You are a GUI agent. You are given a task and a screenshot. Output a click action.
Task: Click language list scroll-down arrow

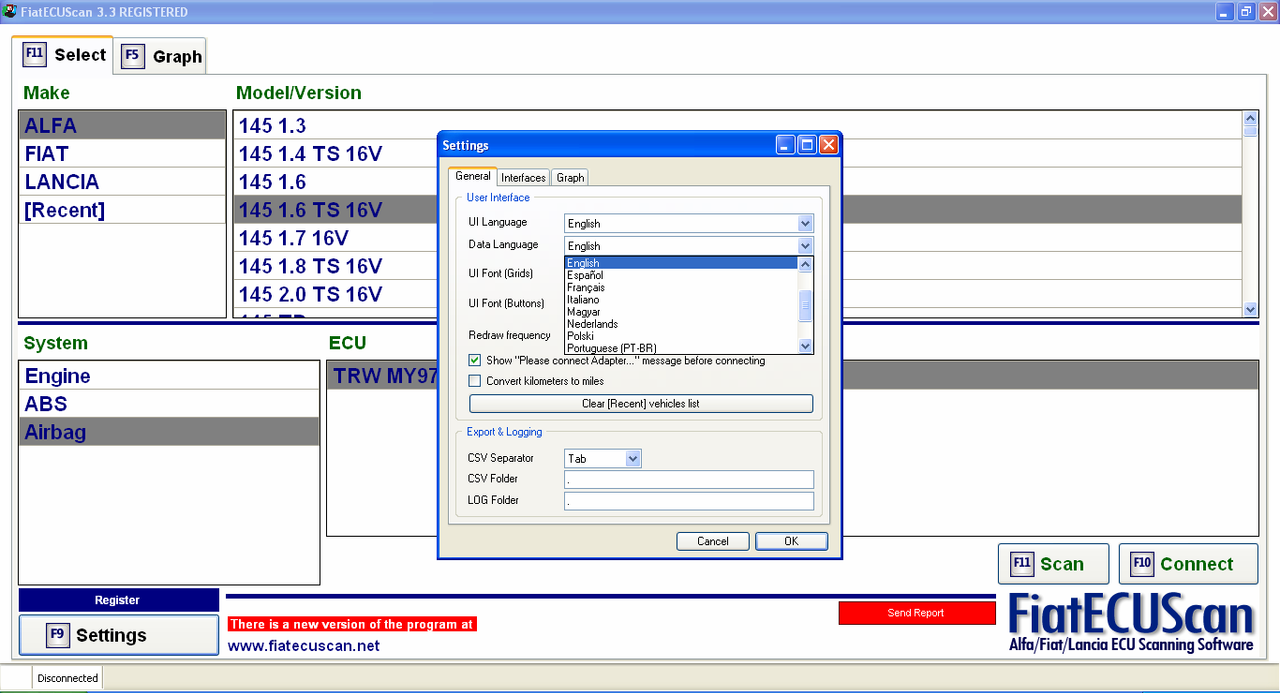click(x=805, y=346)
